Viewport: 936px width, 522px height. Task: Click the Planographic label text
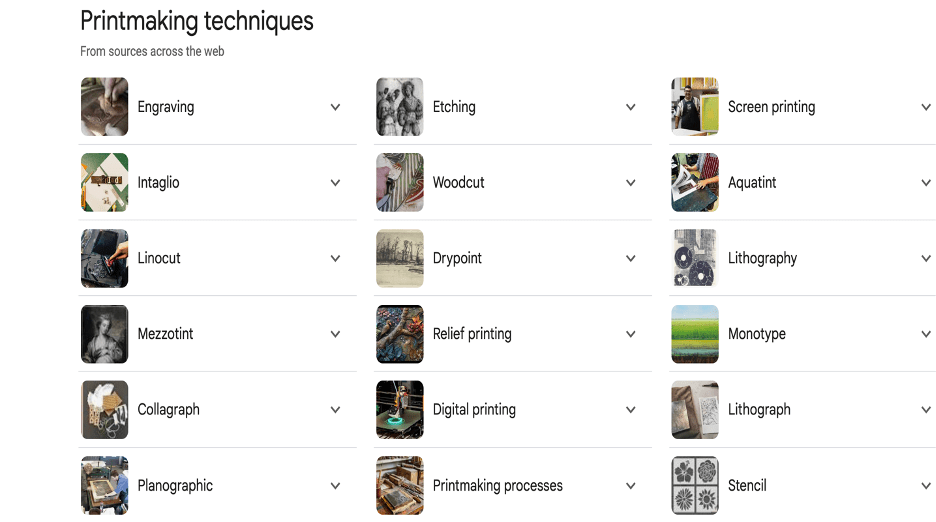coord(175,486)
